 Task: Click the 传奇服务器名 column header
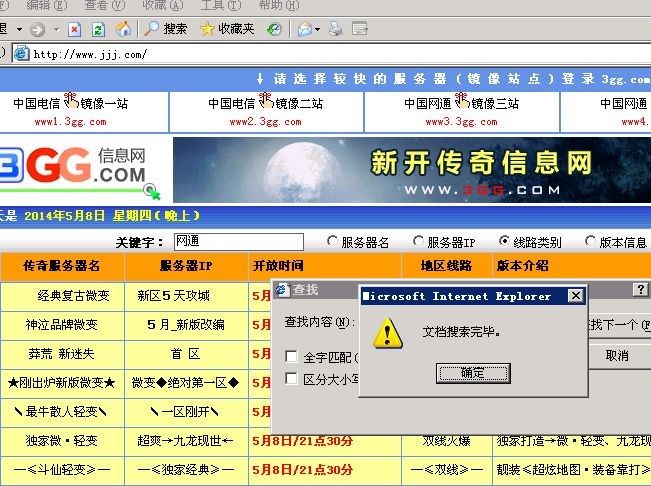pos(62,266)
